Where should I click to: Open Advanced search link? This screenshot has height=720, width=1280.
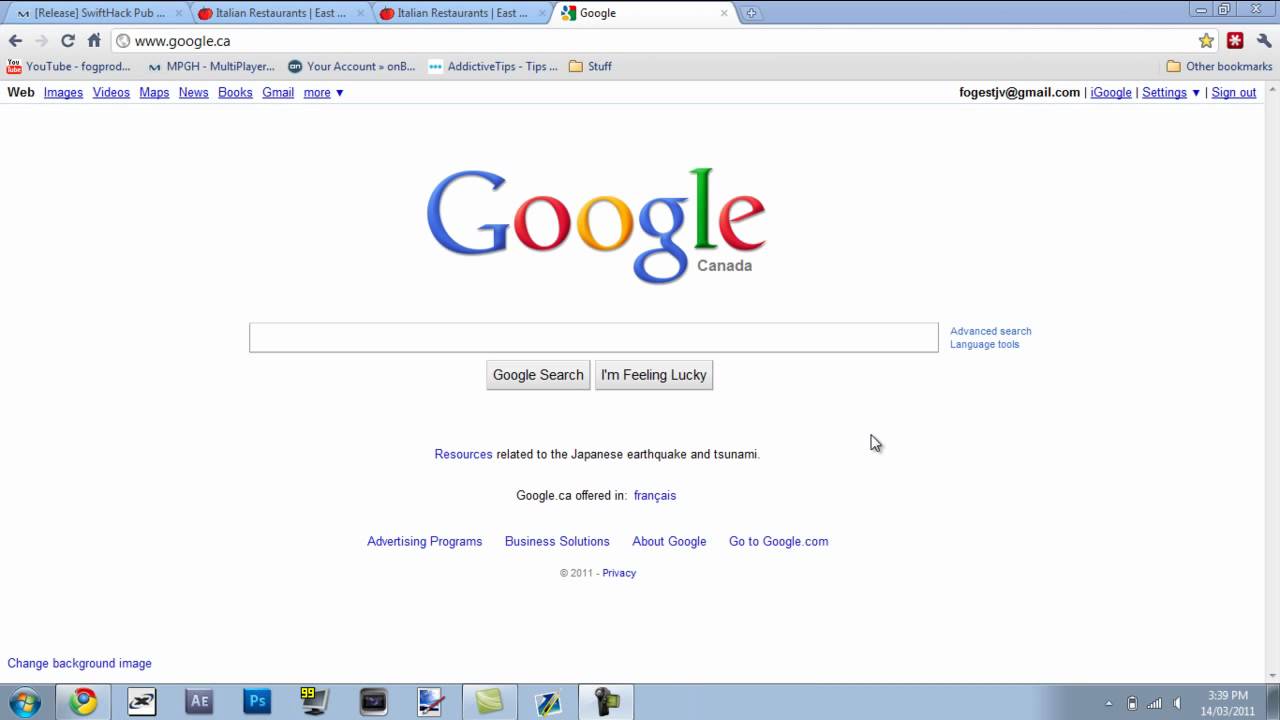[x=990, y=331]
